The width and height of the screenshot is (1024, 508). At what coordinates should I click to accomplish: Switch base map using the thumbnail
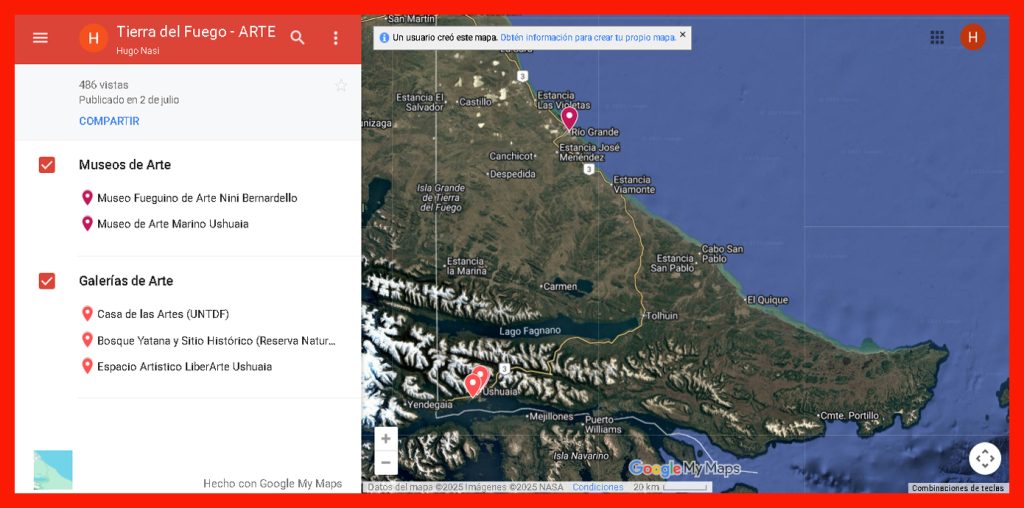(53, 470)
